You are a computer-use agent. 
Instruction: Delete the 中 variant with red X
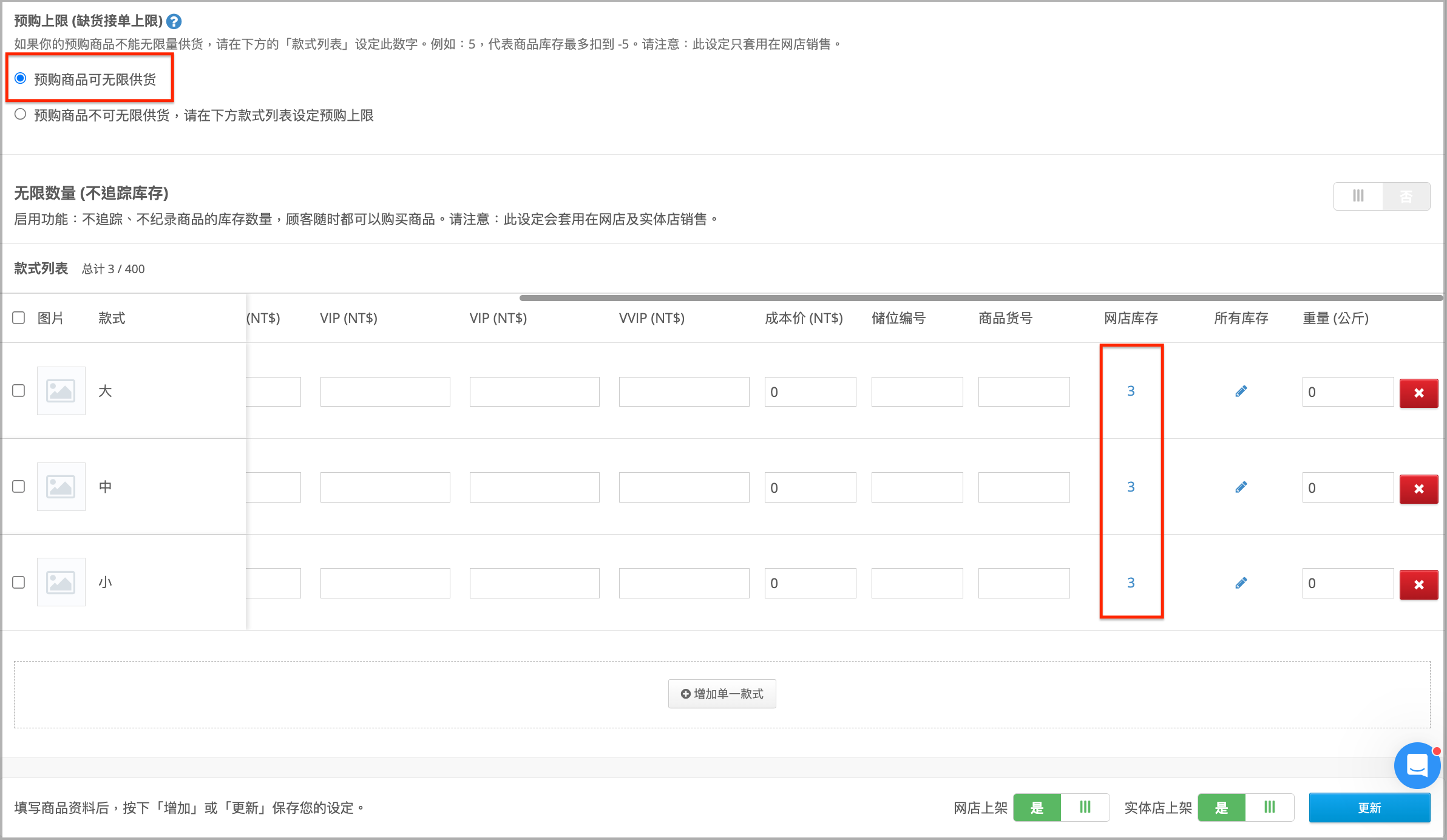[1418, 489]
